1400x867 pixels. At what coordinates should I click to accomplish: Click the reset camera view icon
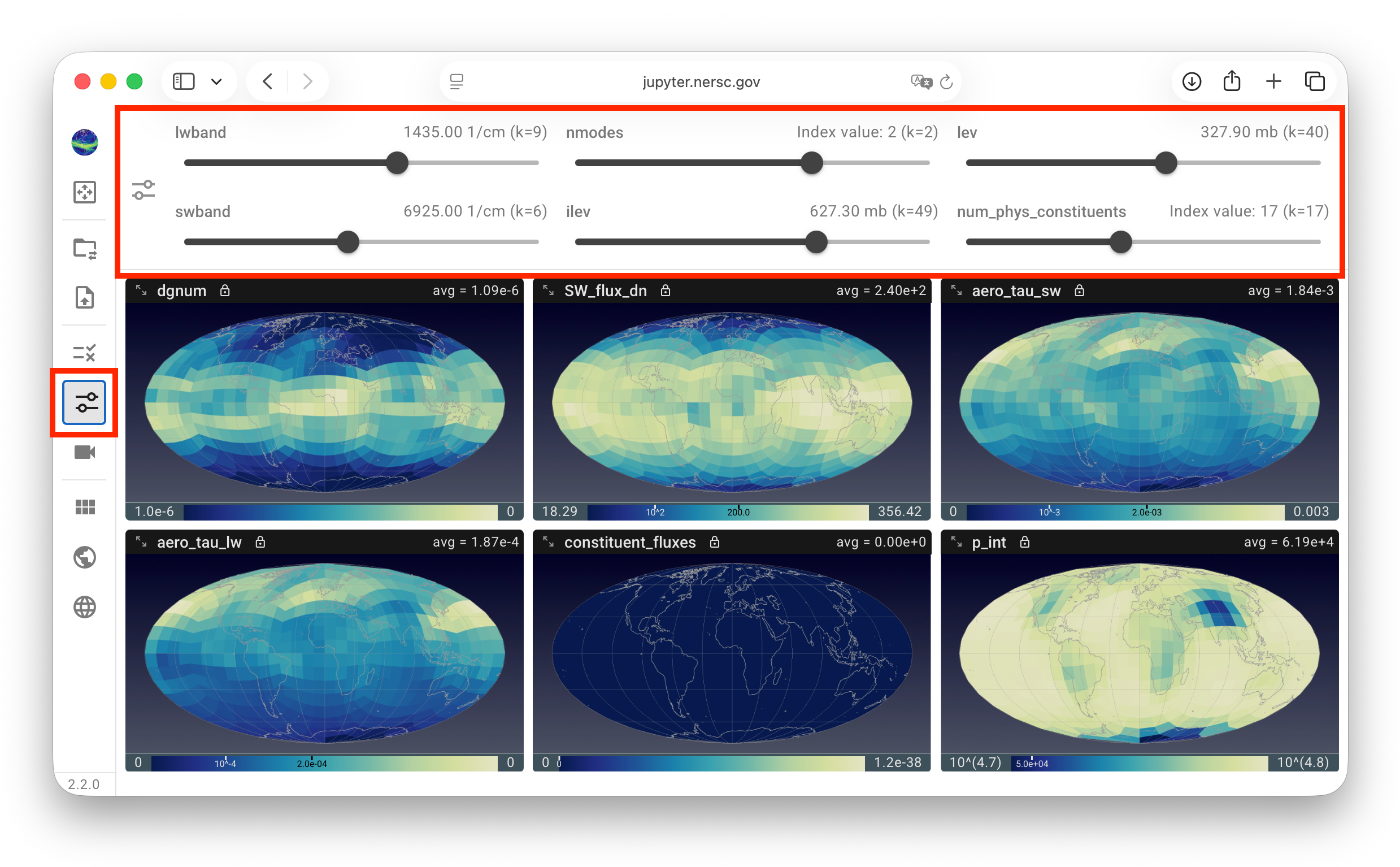84,192
